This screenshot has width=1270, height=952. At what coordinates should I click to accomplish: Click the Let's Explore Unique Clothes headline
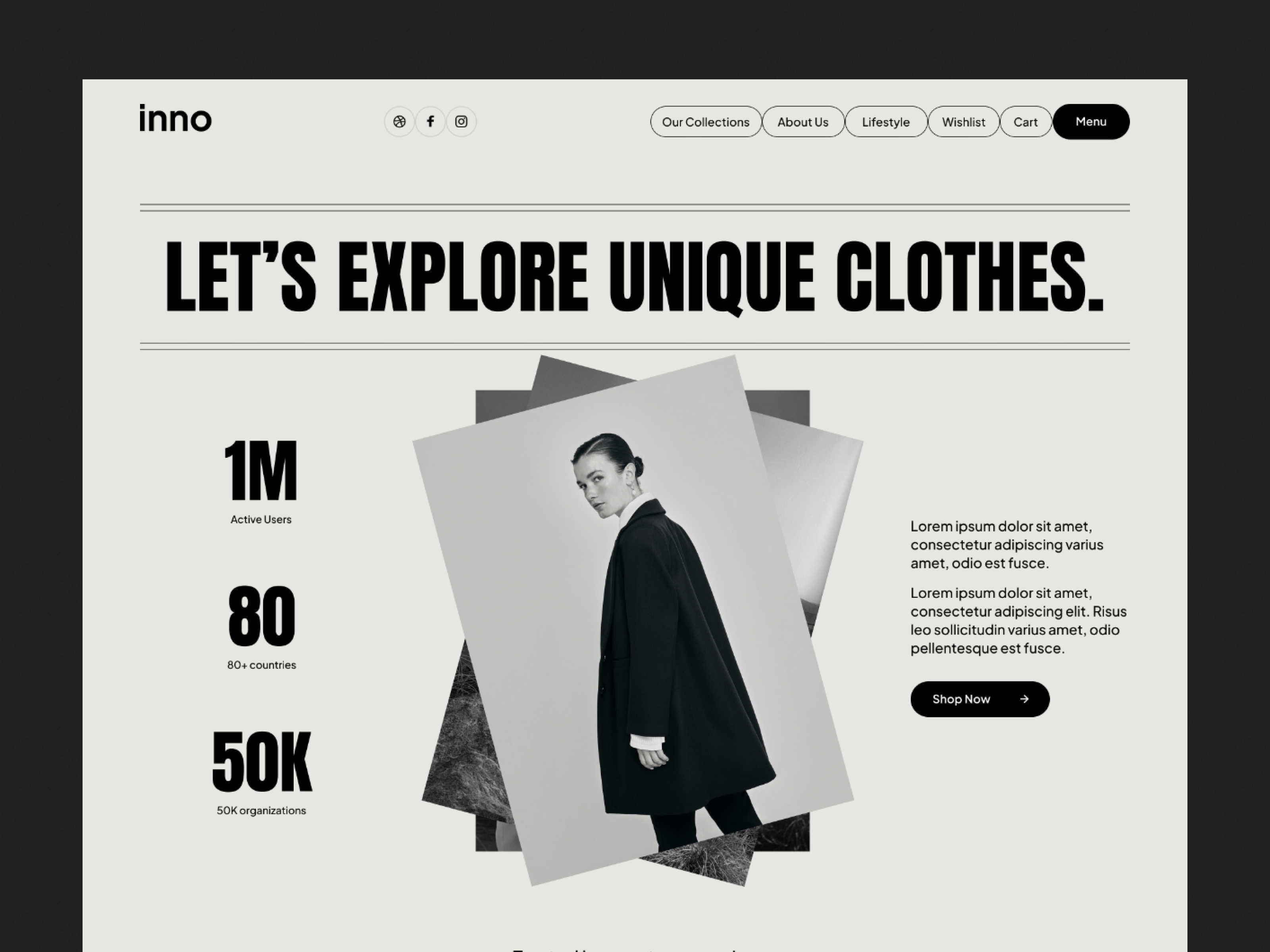pyautogui.click(x=635, y=277)
